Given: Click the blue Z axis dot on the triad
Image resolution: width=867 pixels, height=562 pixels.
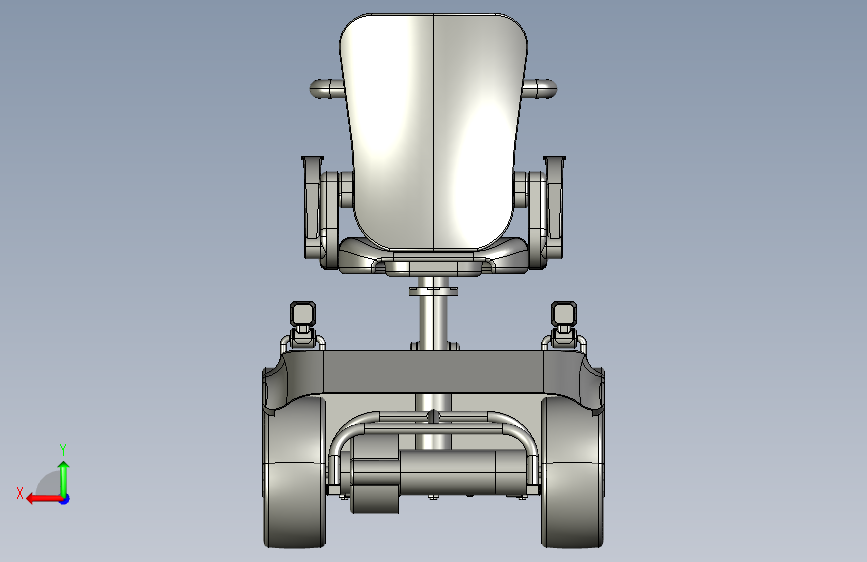Looking at the screenshot, I should click(x=65, y=499).
